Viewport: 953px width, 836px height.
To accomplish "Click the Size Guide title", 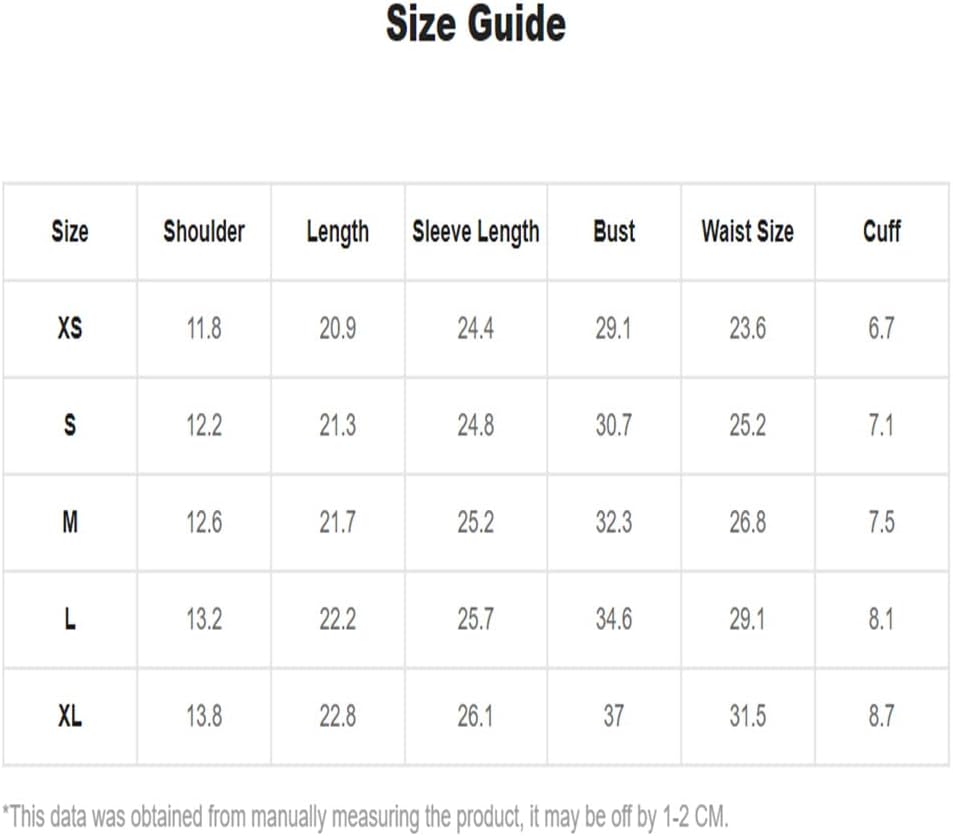I will pyautogui.click(x=476, y=24).
